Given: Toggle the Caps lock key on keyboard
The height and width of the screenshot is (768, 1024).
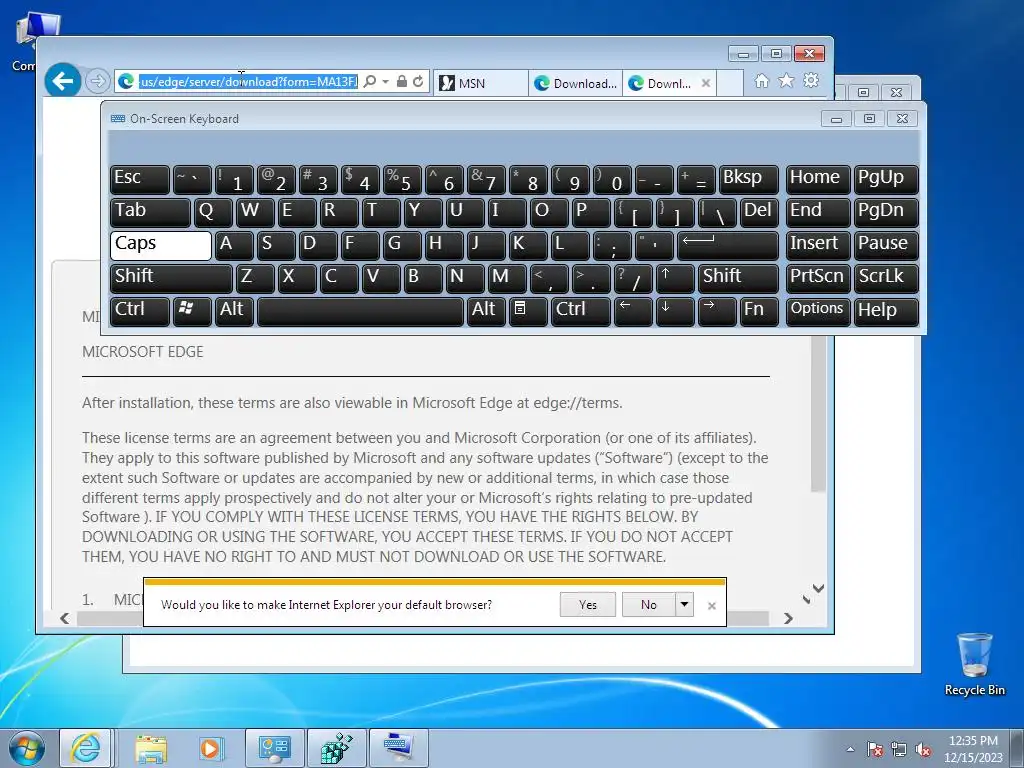Looking at the screenshot, I should [x=161, y=246].
